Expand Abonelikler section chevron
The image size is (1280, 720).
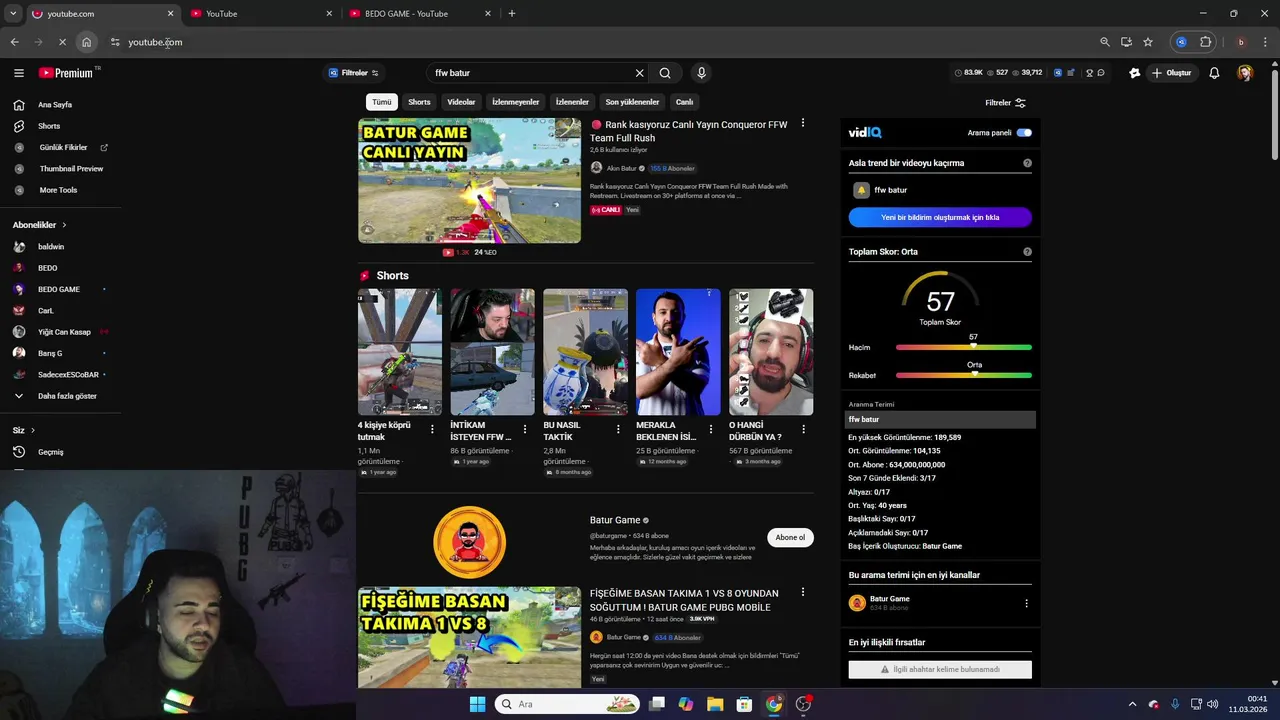(x=64, y=225)
